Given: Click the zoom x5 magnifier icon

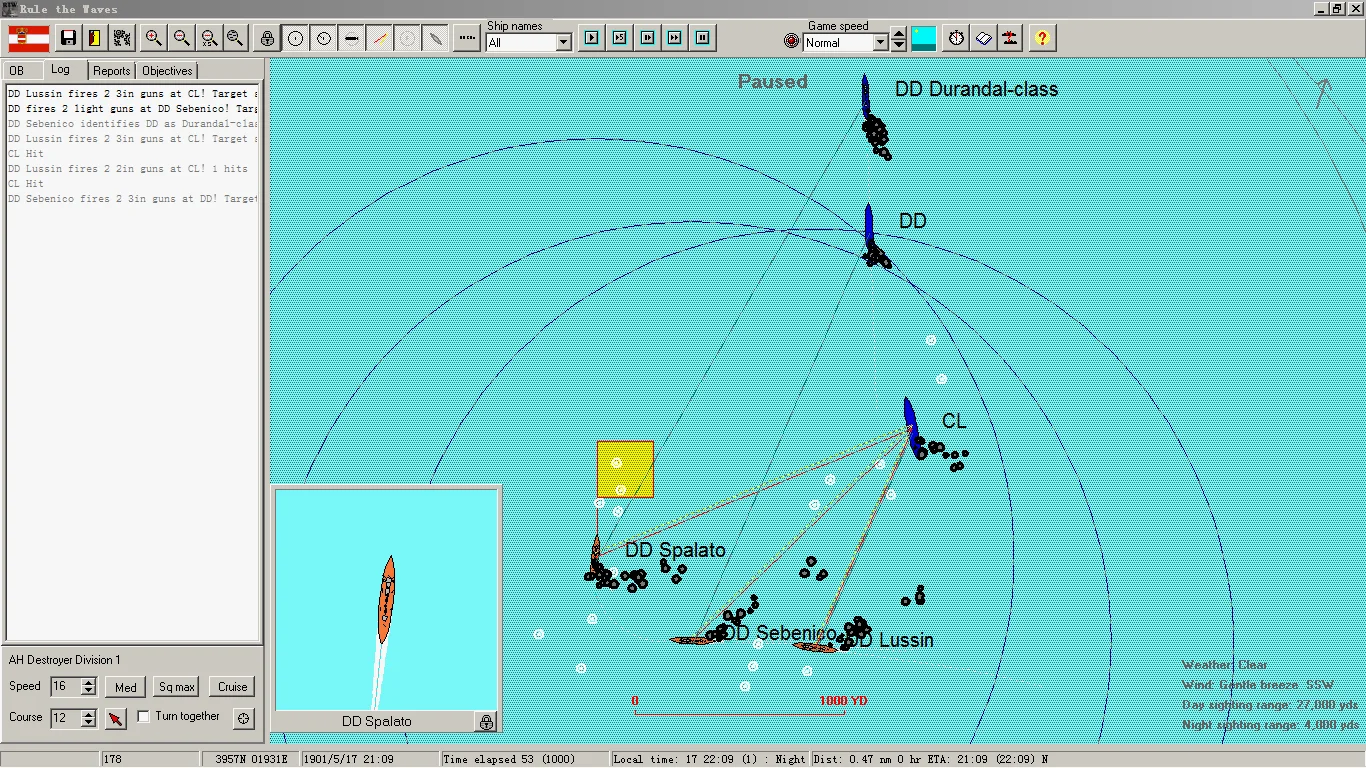Looking at the screenshot, I should 208,39.
